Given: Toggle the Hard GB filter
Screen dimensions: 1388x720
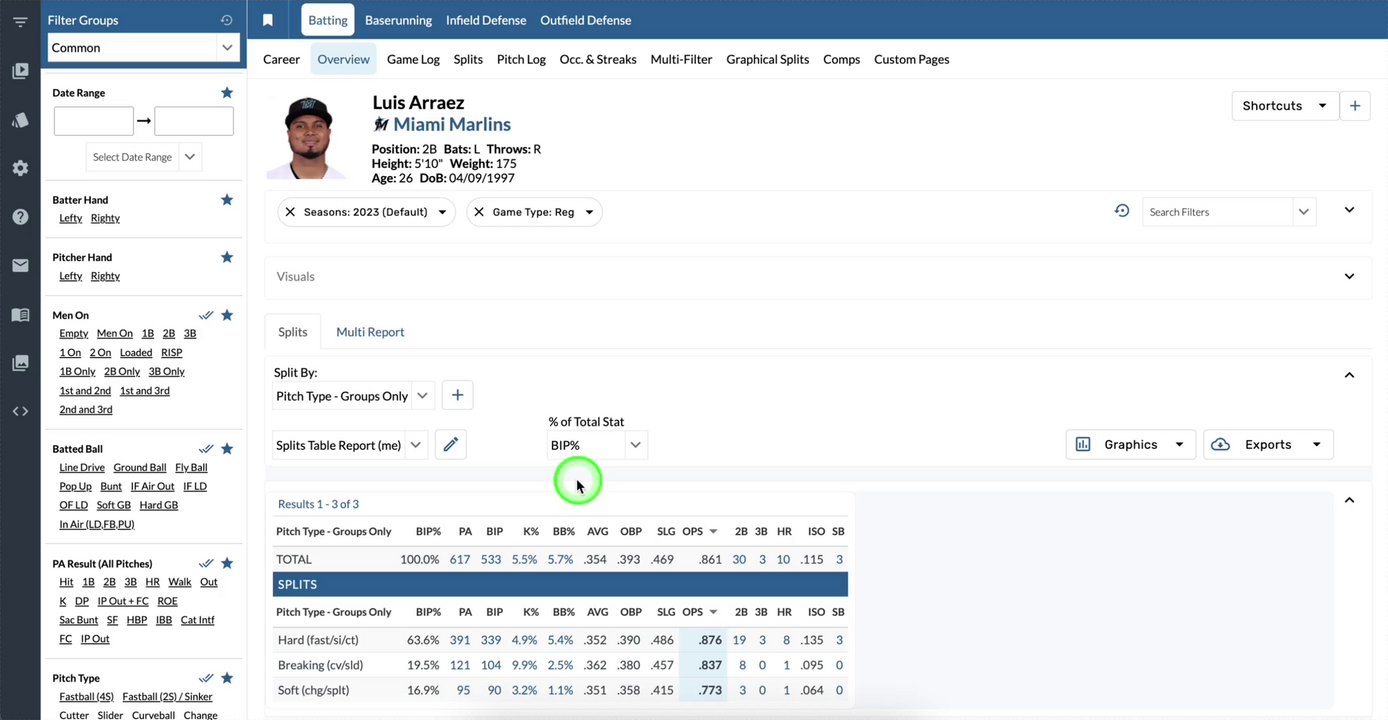Looking at the screenshot, I should [x=159, y=506].
